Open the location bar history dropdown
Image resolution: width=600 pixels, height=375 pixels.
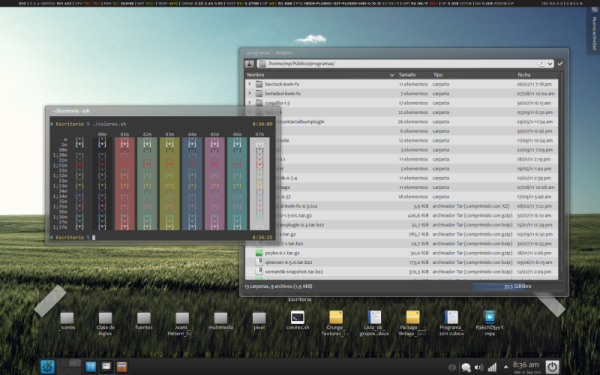pos(550,64)
